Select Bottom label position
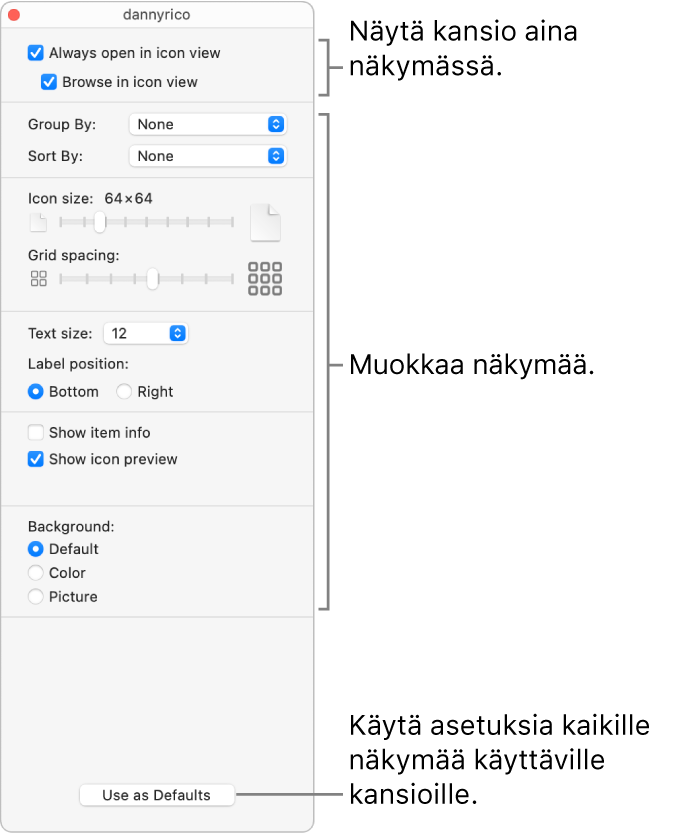Screen dimensions: 673x835 pos(36,392)
